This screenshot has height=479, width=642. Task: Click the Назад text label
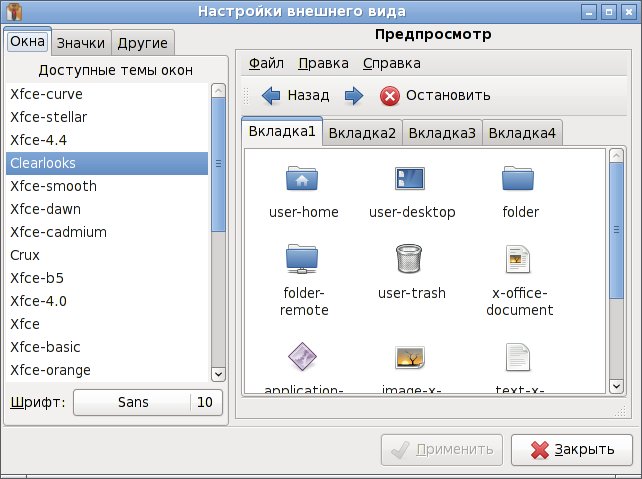pos(308,95)
